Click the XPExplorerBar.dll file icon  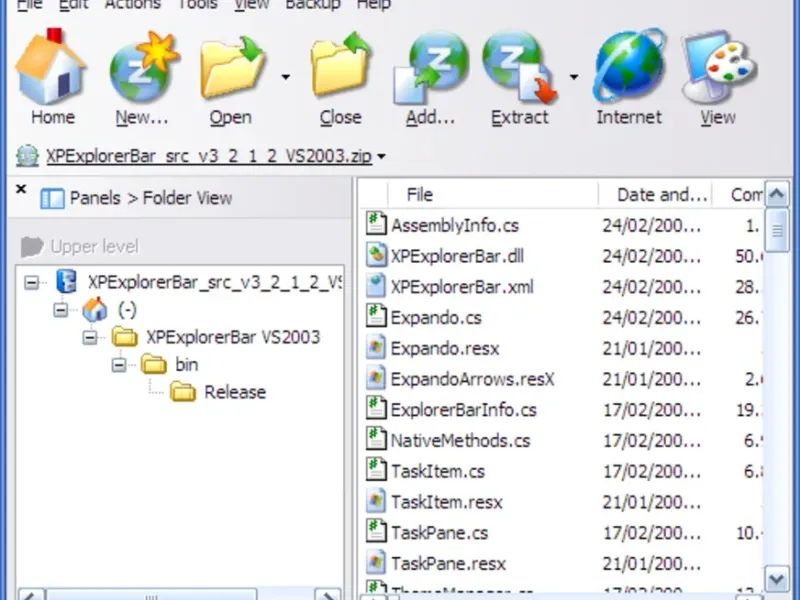(376, 255)
